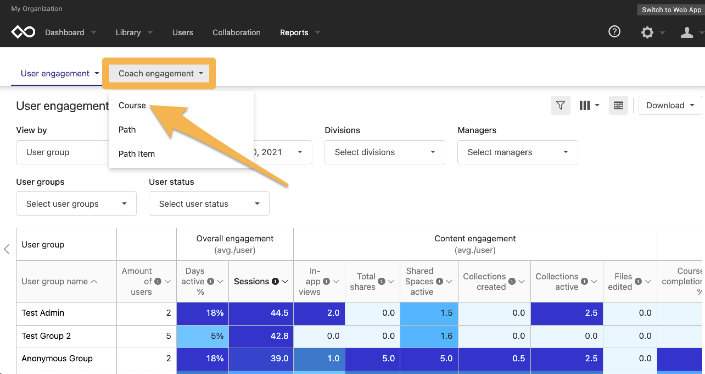Open the user profile icon
The image size is (705, 374).
coord(687,32)
